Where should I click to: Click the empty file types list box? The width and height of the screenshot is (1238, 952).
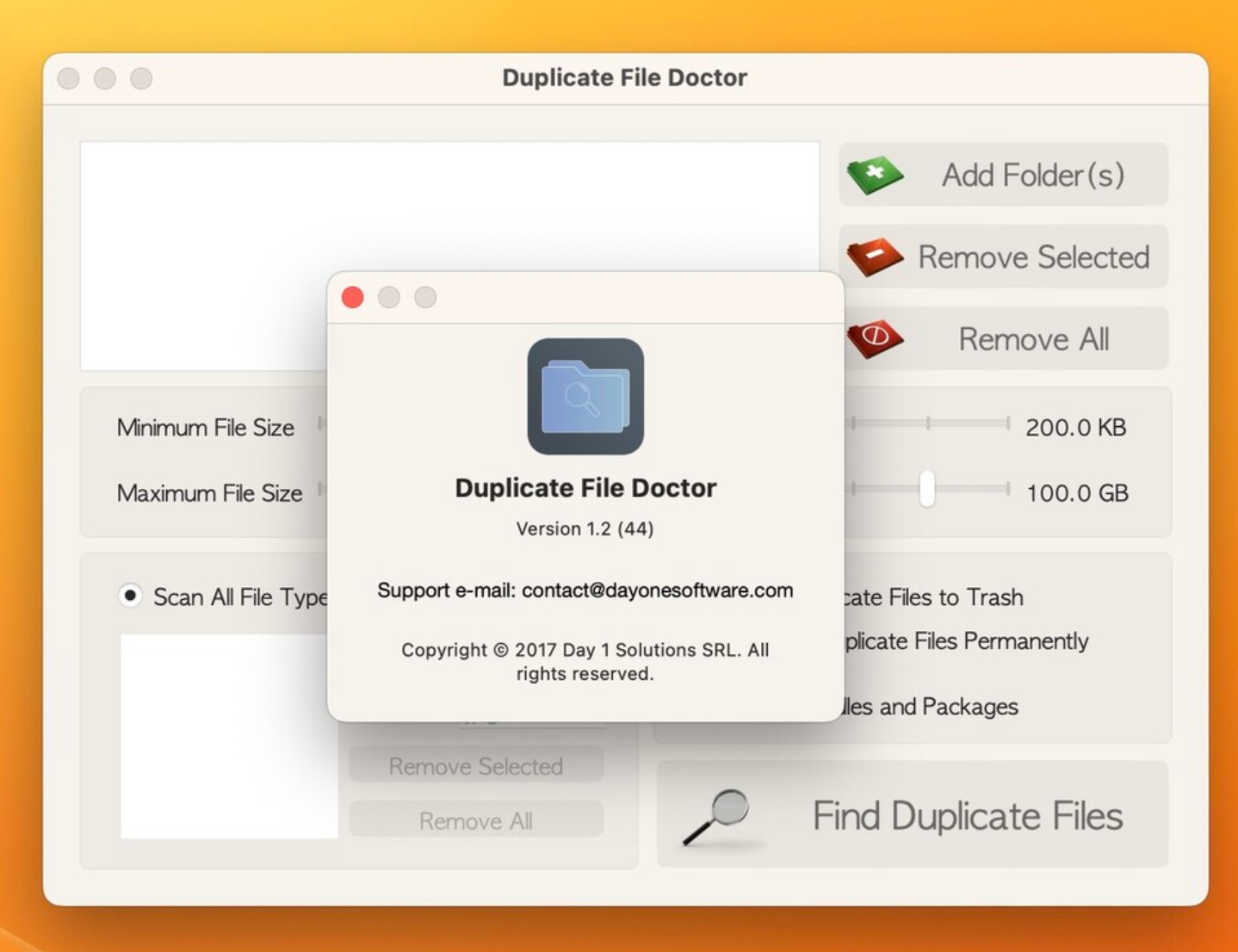point(229,736)
